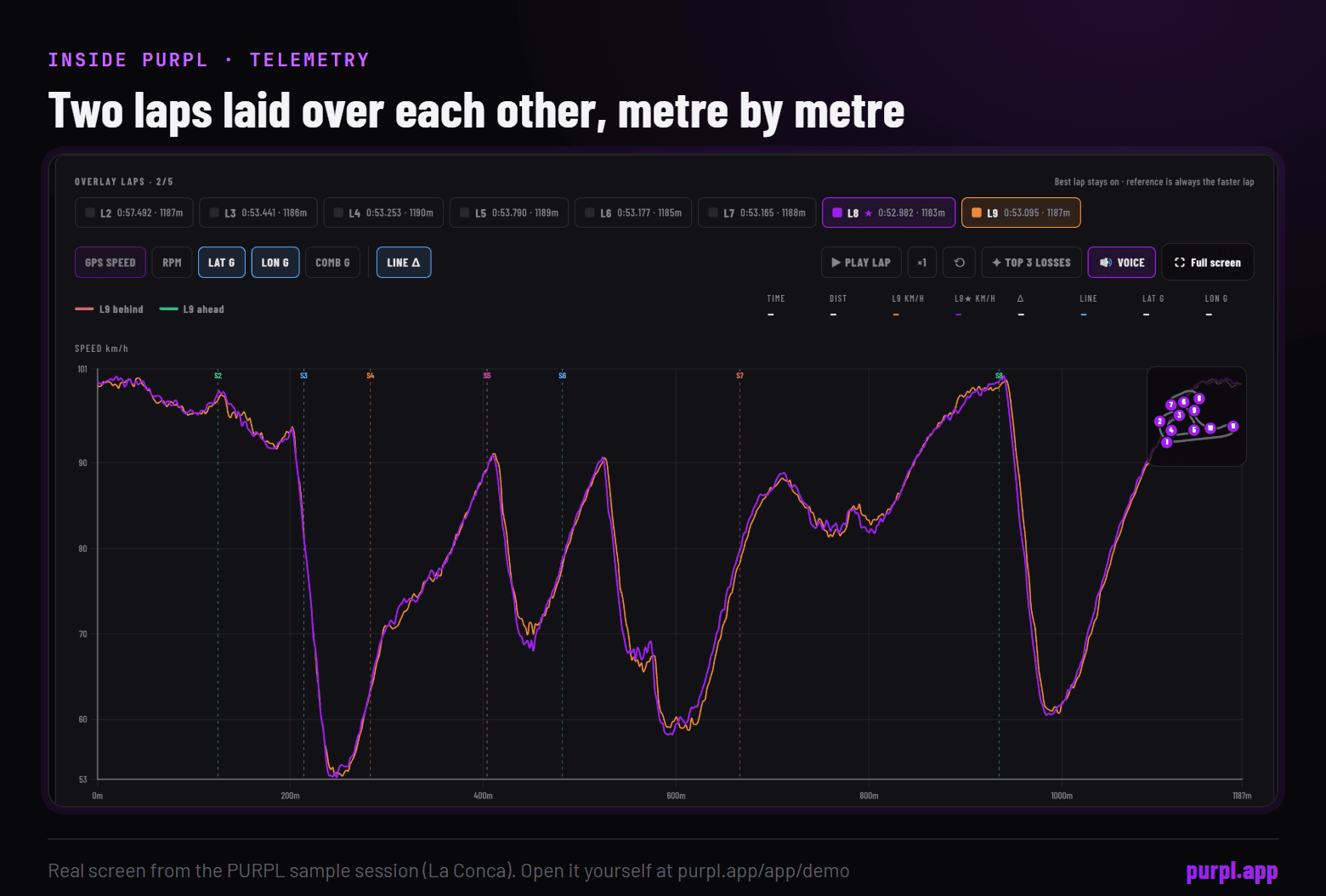Toggle the LAT G channel
The width and height of the screenshot is (1326, 896).
tap(222, 263)
